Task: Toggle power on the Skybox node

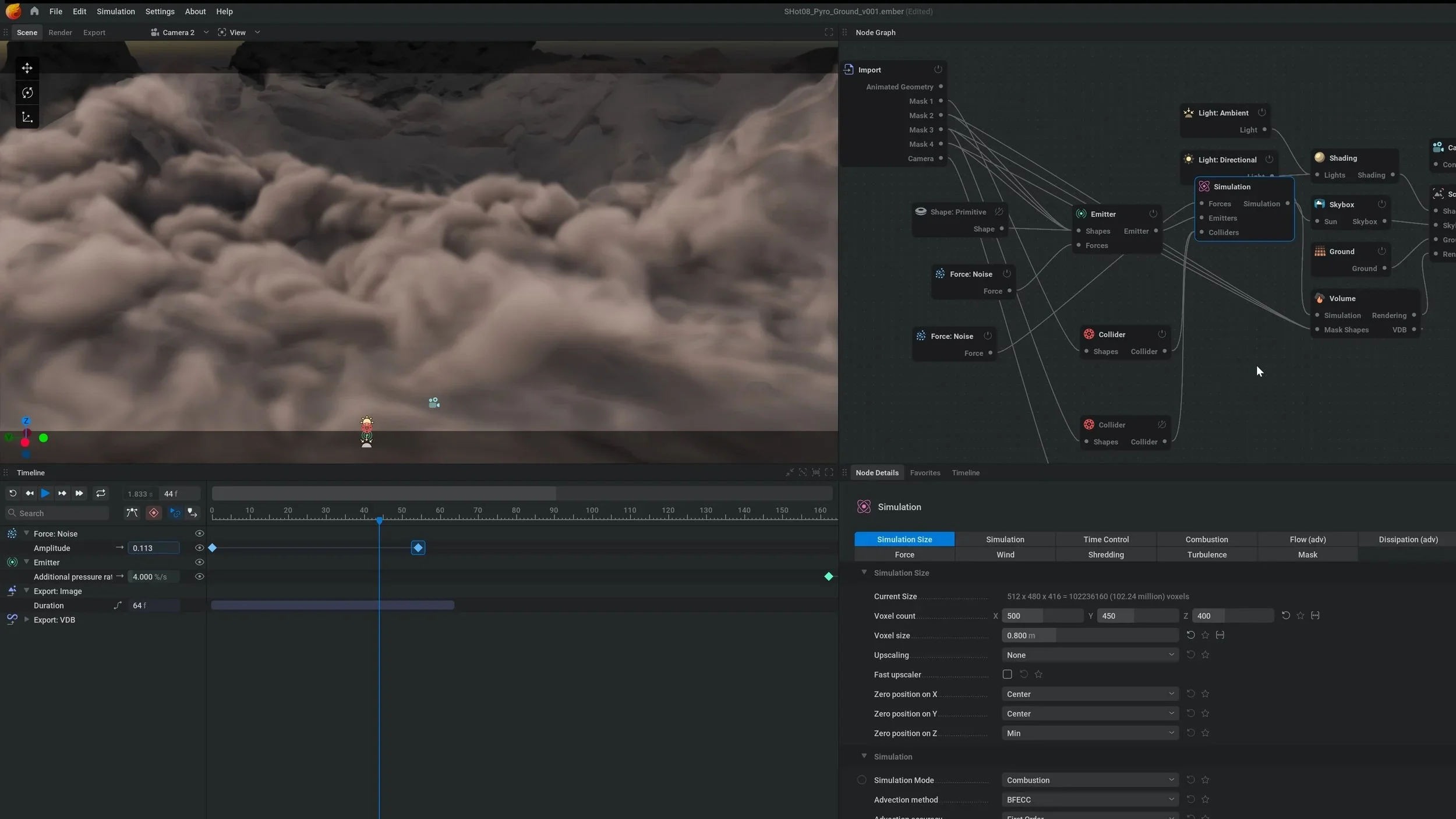Action: click(x=1381, y=204)
